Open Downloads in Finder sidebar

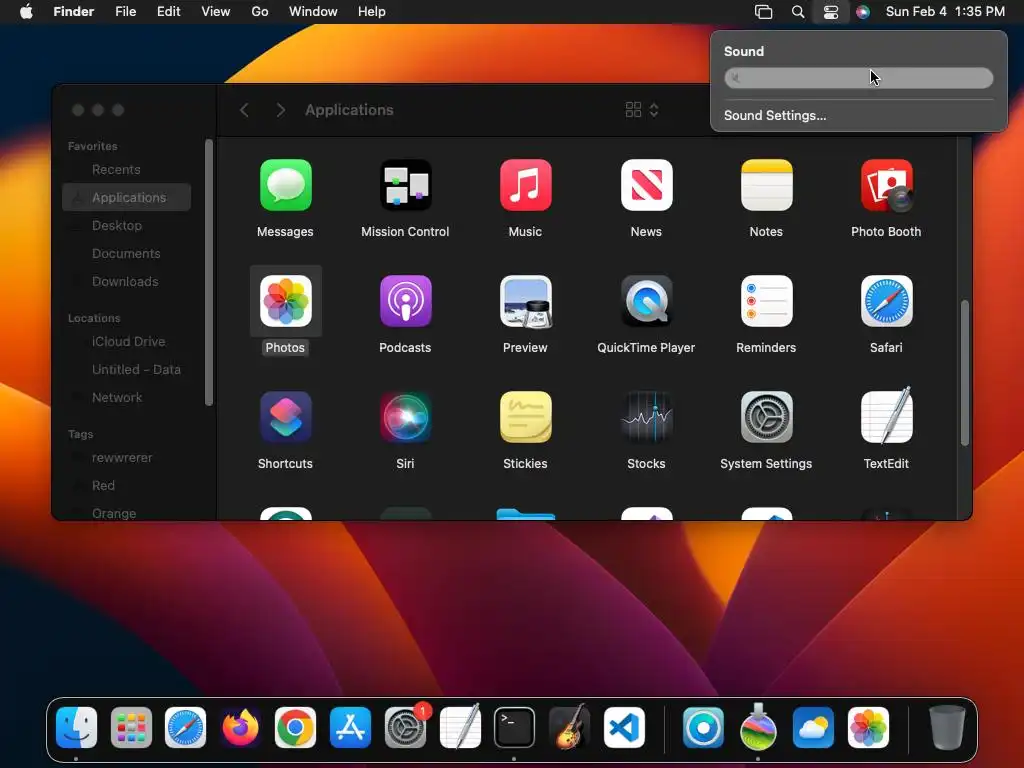(x=127, y=281)
